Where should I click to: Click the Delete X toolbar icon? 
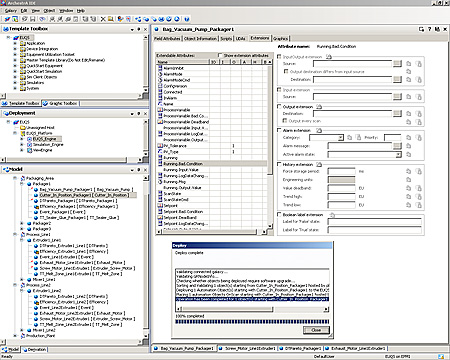pyautogui.click(x=103, y=19)
